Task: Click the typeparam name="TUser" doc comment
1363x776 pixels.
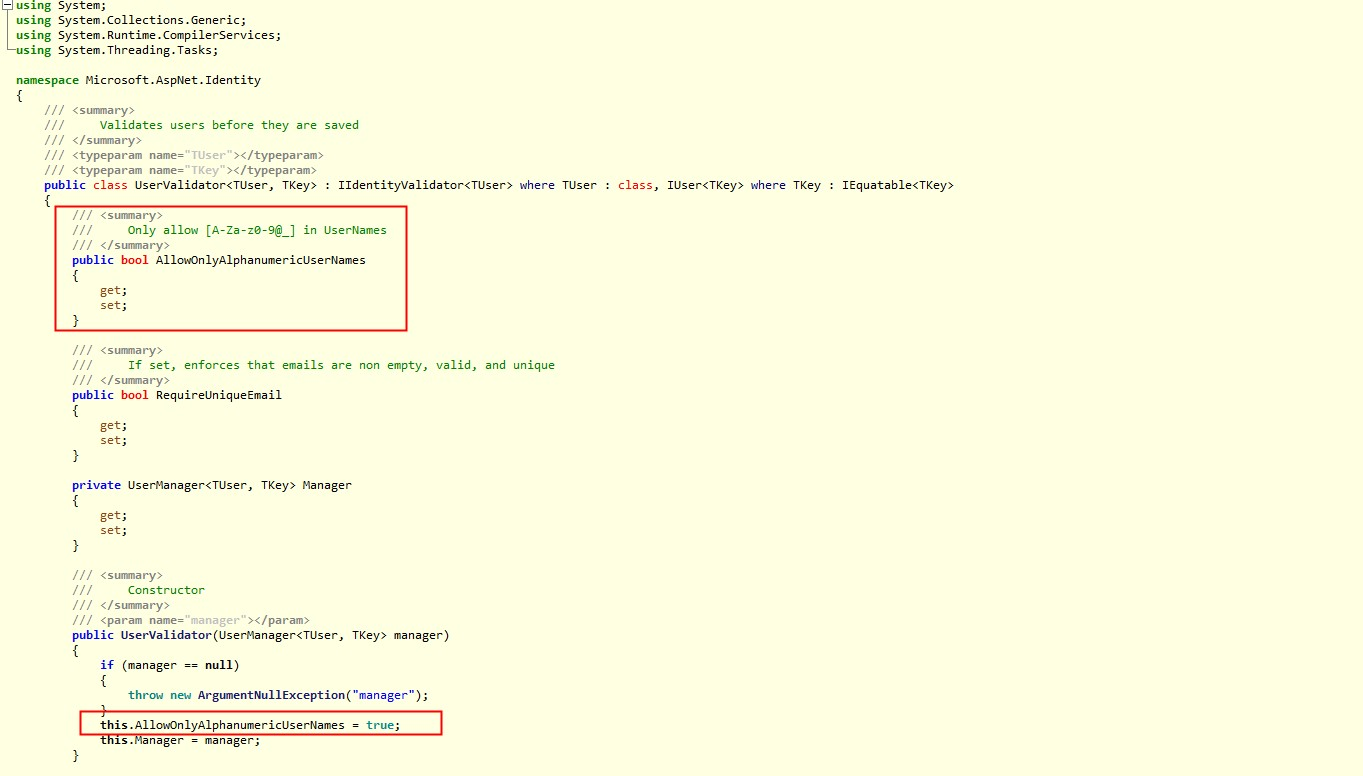Action: (x=184, y=155)
